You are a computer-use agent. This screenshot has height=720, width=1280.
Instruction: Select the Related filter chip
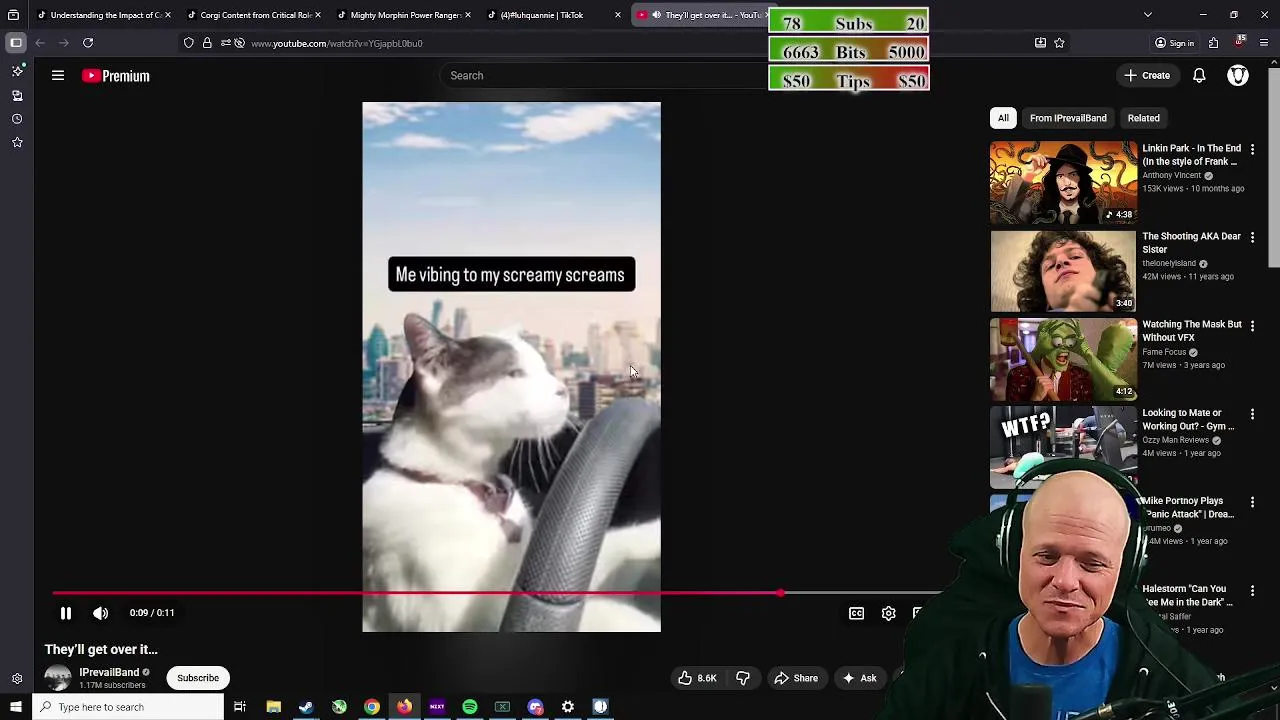(1143, 118)
